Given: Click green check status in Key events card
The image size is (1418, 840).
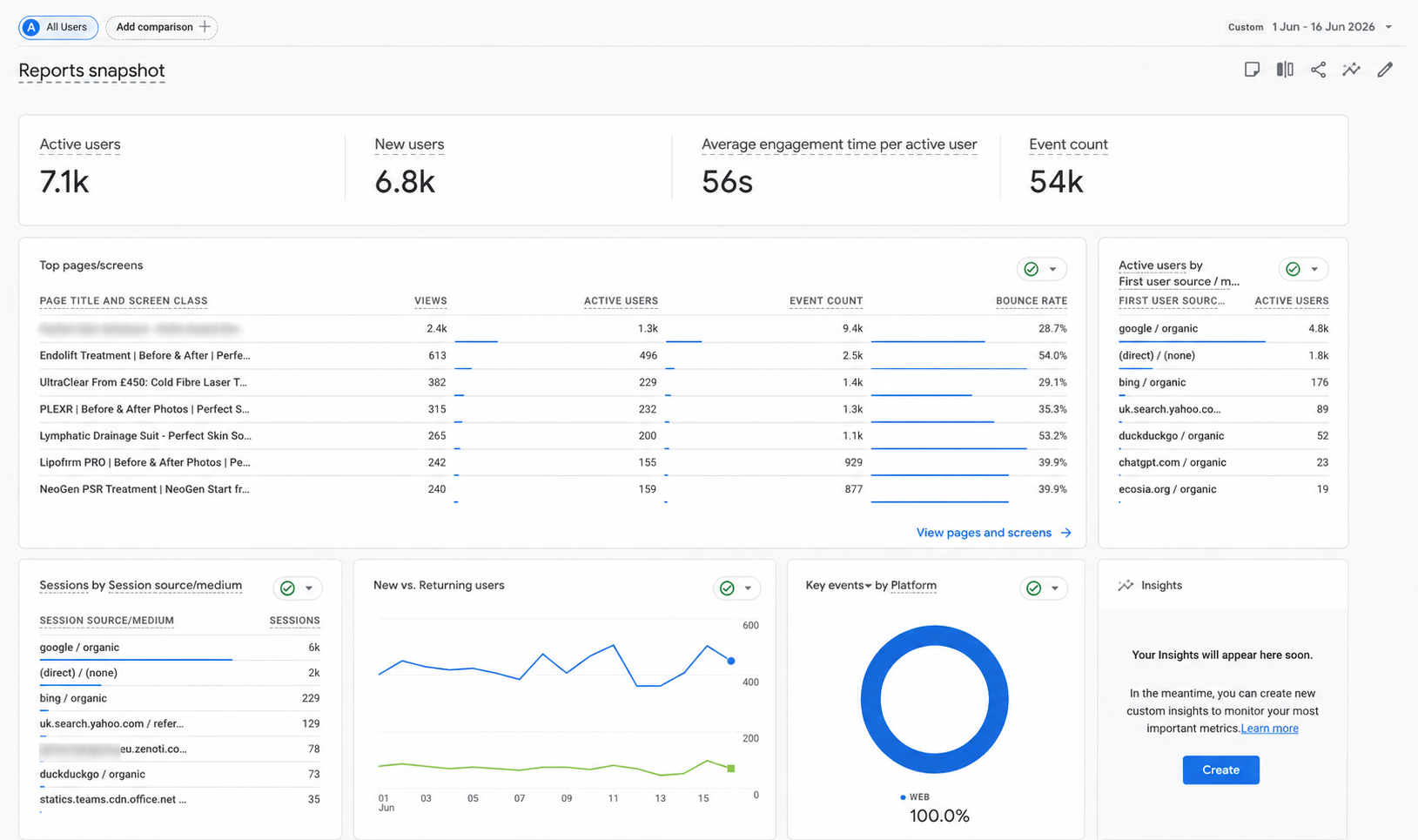Looking at the screenshot, I should (1033, 588).
